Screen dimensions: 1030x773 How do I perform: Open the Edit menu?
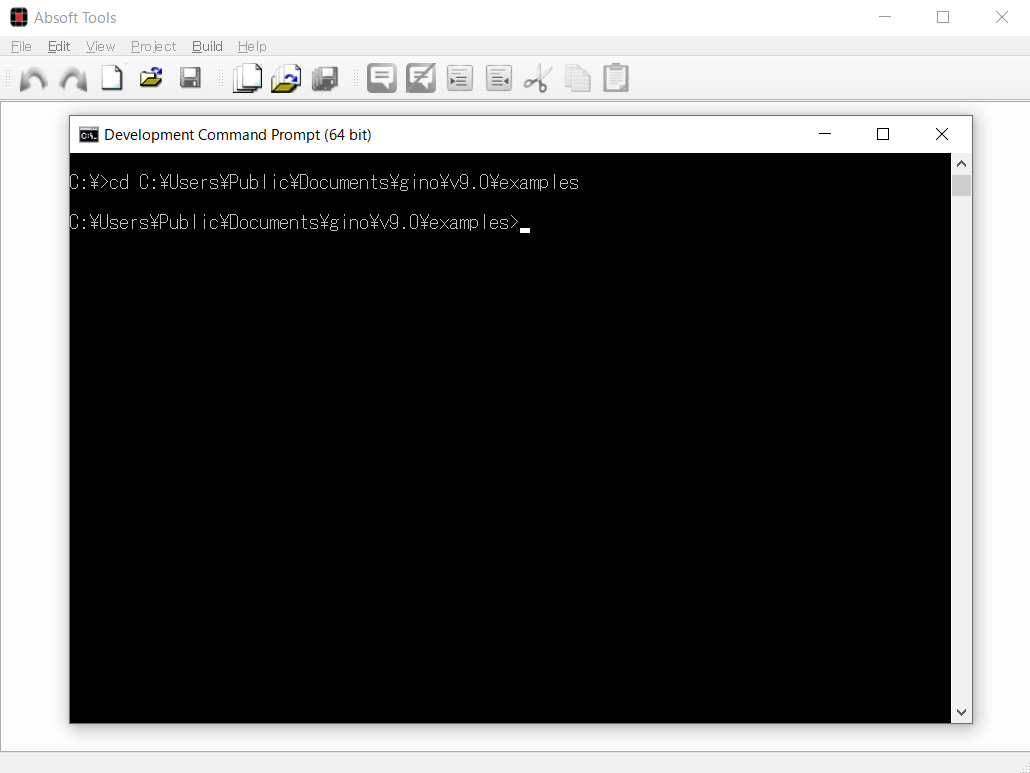[x=59, y=47]
